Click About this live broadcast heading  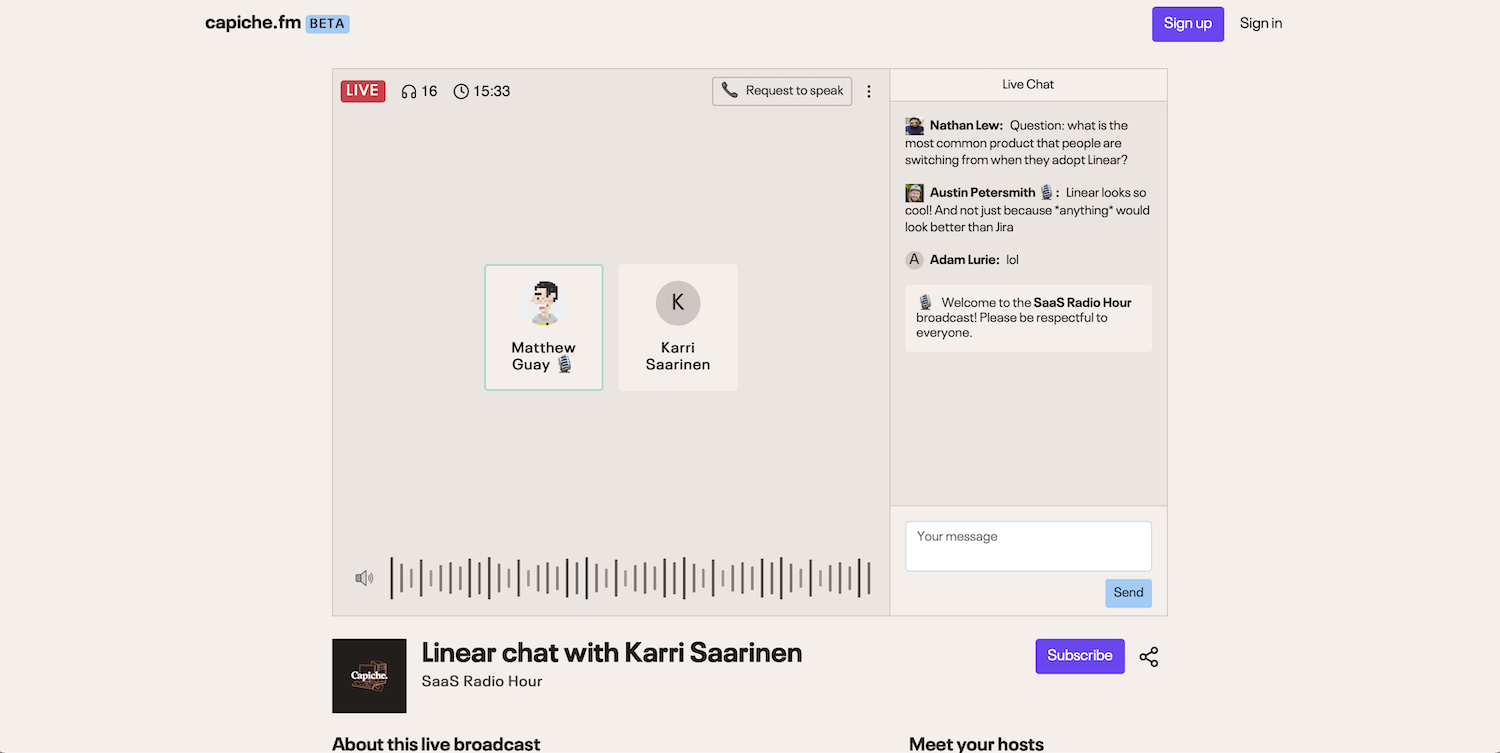(x=436, y=744)
